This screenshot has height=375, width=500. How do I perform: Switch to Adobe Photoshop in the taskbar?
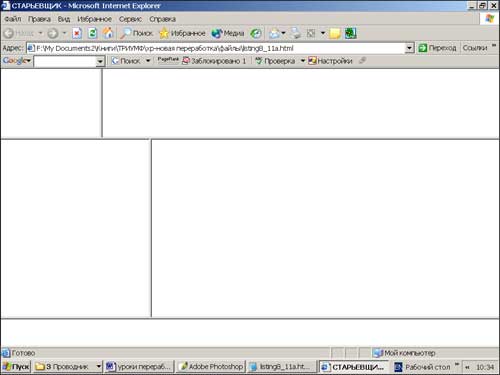(211, 367)
